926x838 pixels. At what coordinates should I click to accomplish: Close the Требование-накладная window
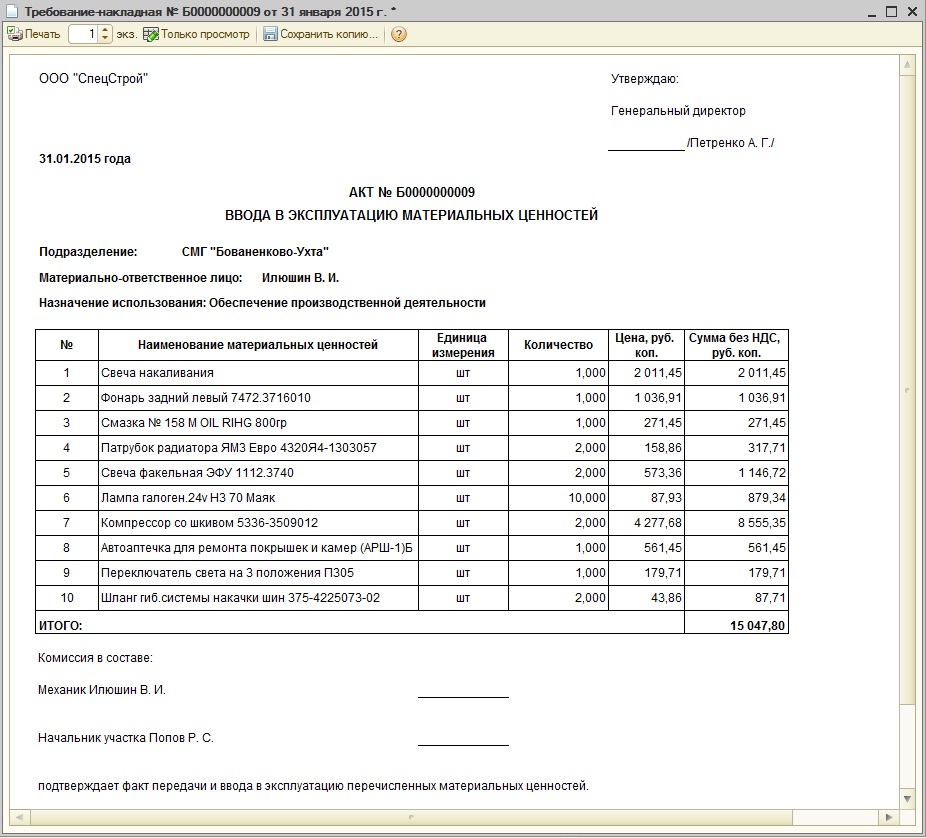click(910, 9)
